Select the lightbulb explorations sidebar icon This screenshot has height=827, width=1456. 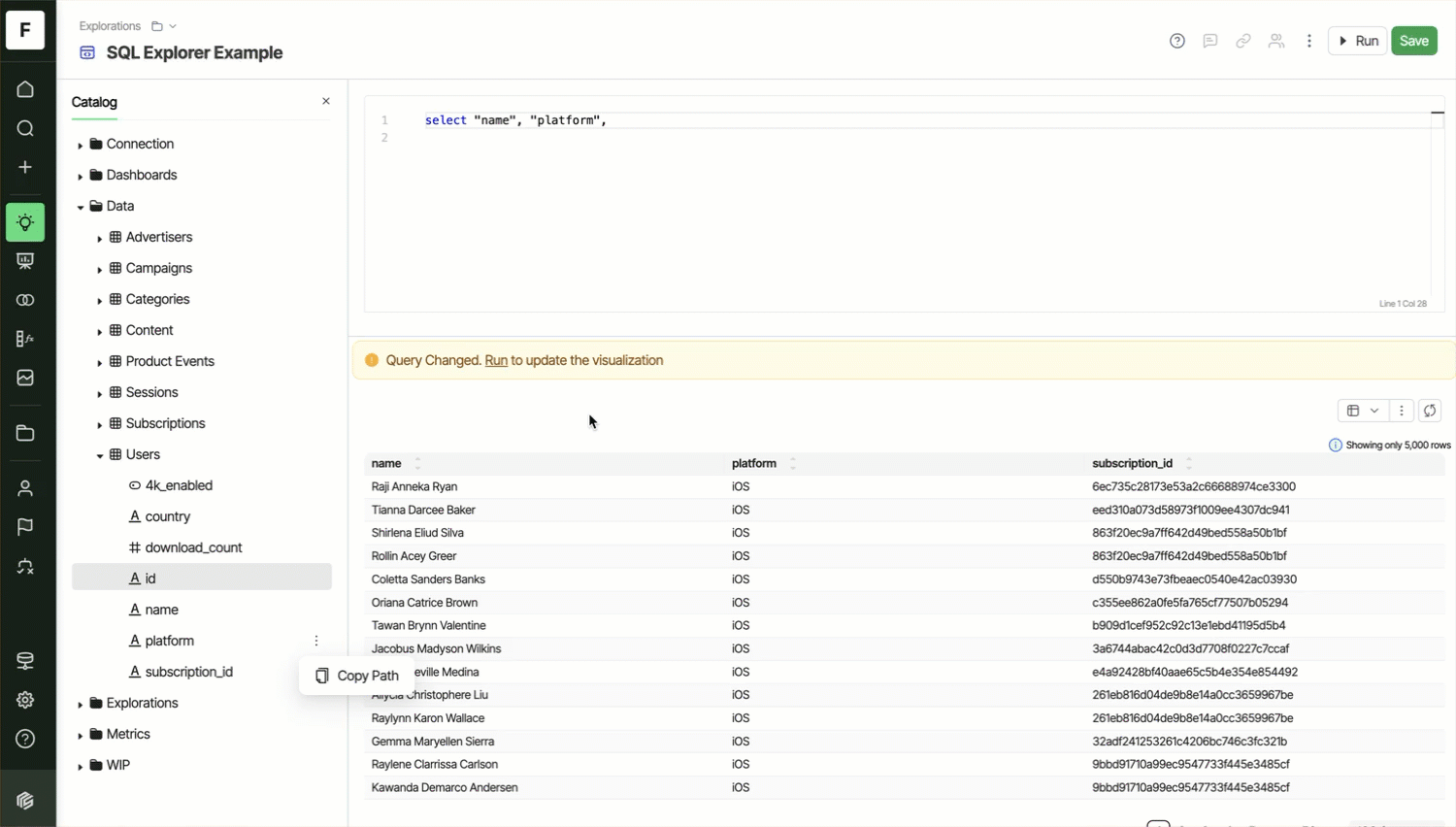(25, 222)
